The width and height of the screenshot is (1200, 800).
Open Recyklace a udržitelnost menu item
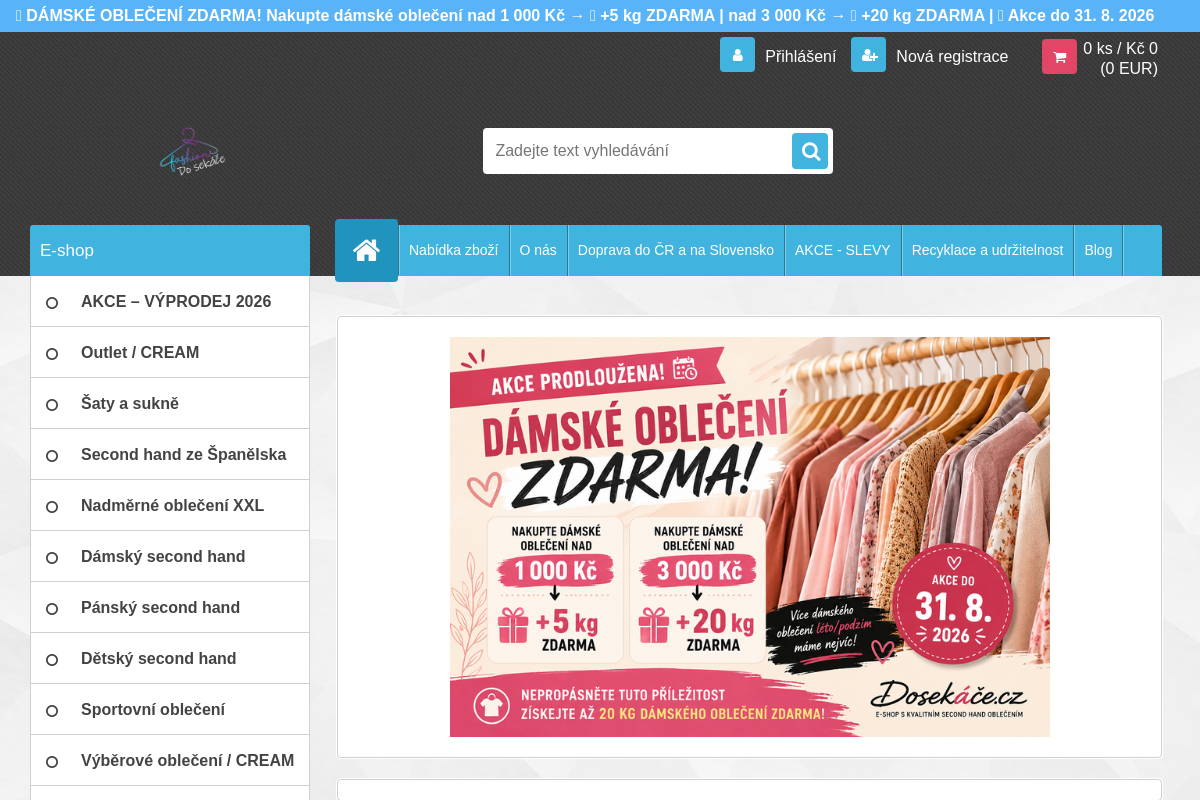click(987, 250)
